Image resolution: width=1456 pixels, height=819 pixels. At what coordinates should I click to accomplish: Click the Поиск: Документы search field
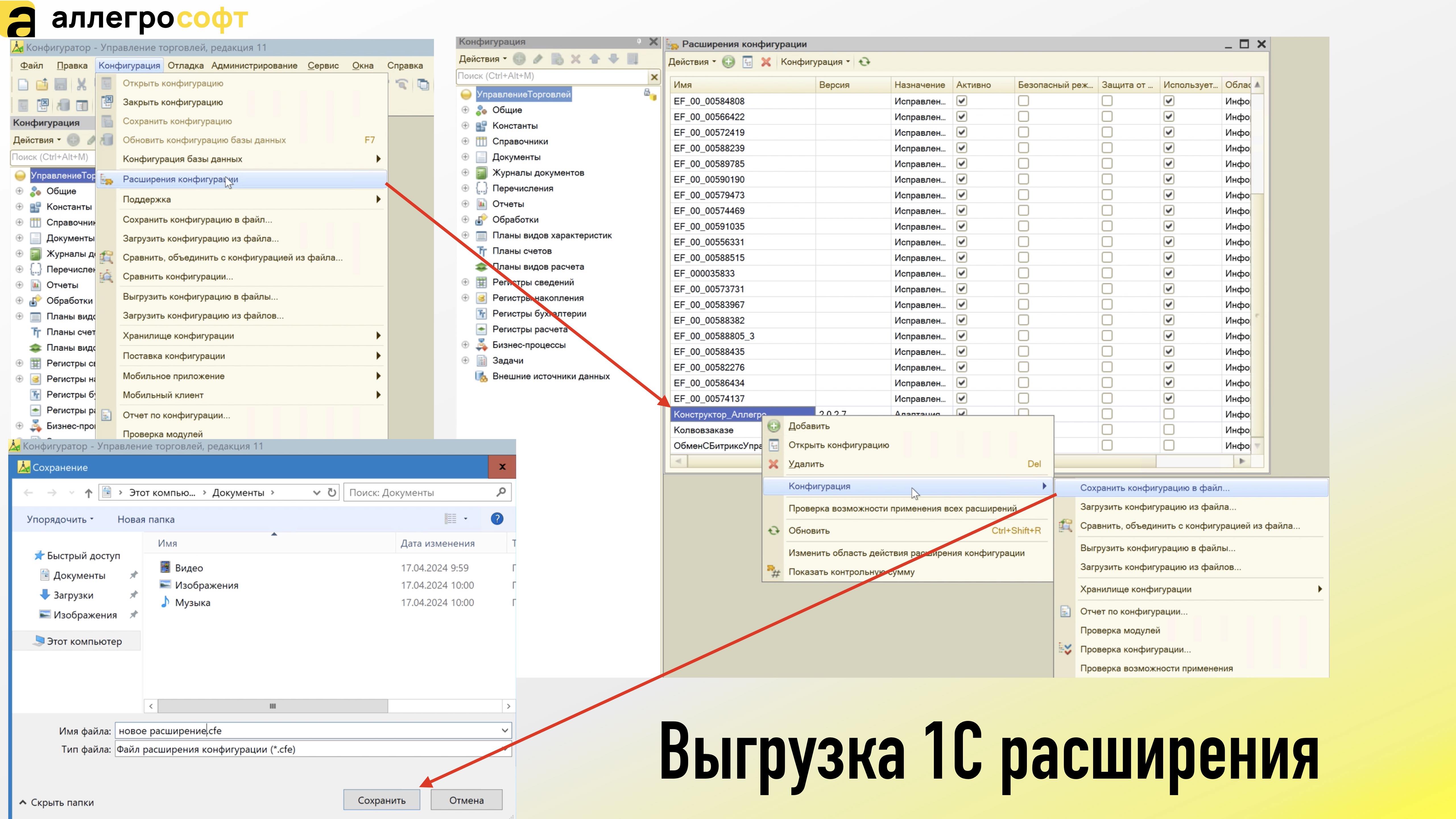427,492
